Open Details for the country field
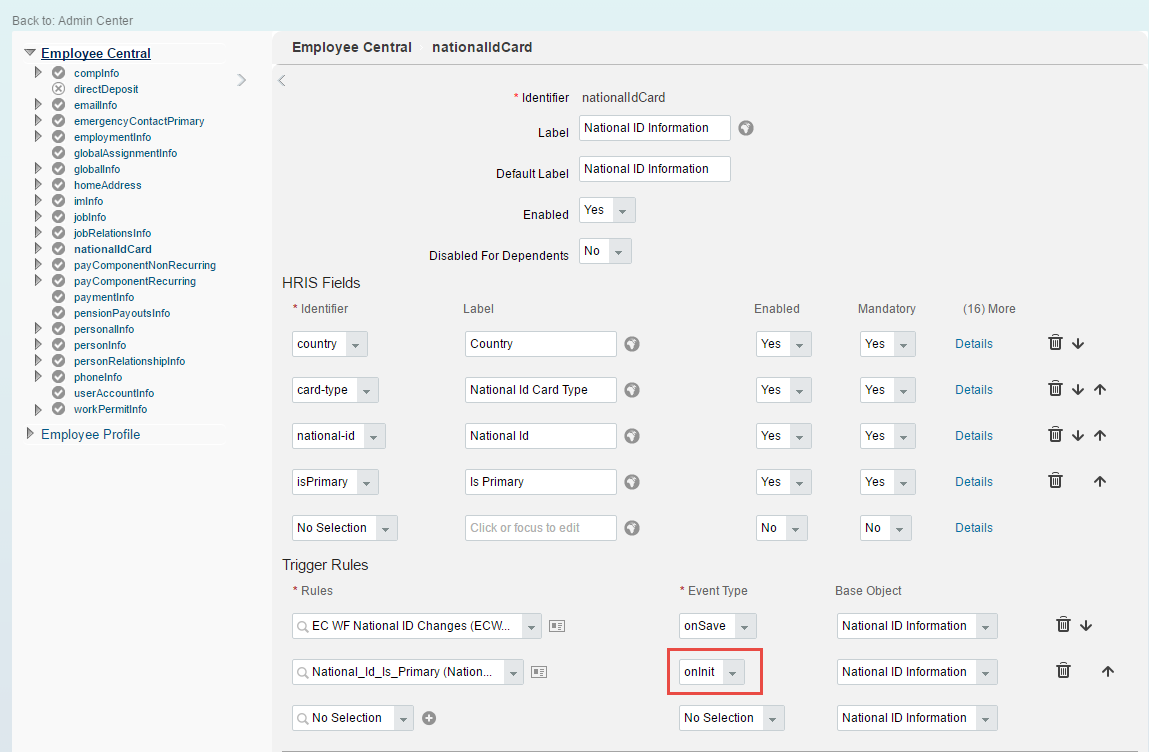Screen dimensions: 1149x752 [x=973, y=344]
